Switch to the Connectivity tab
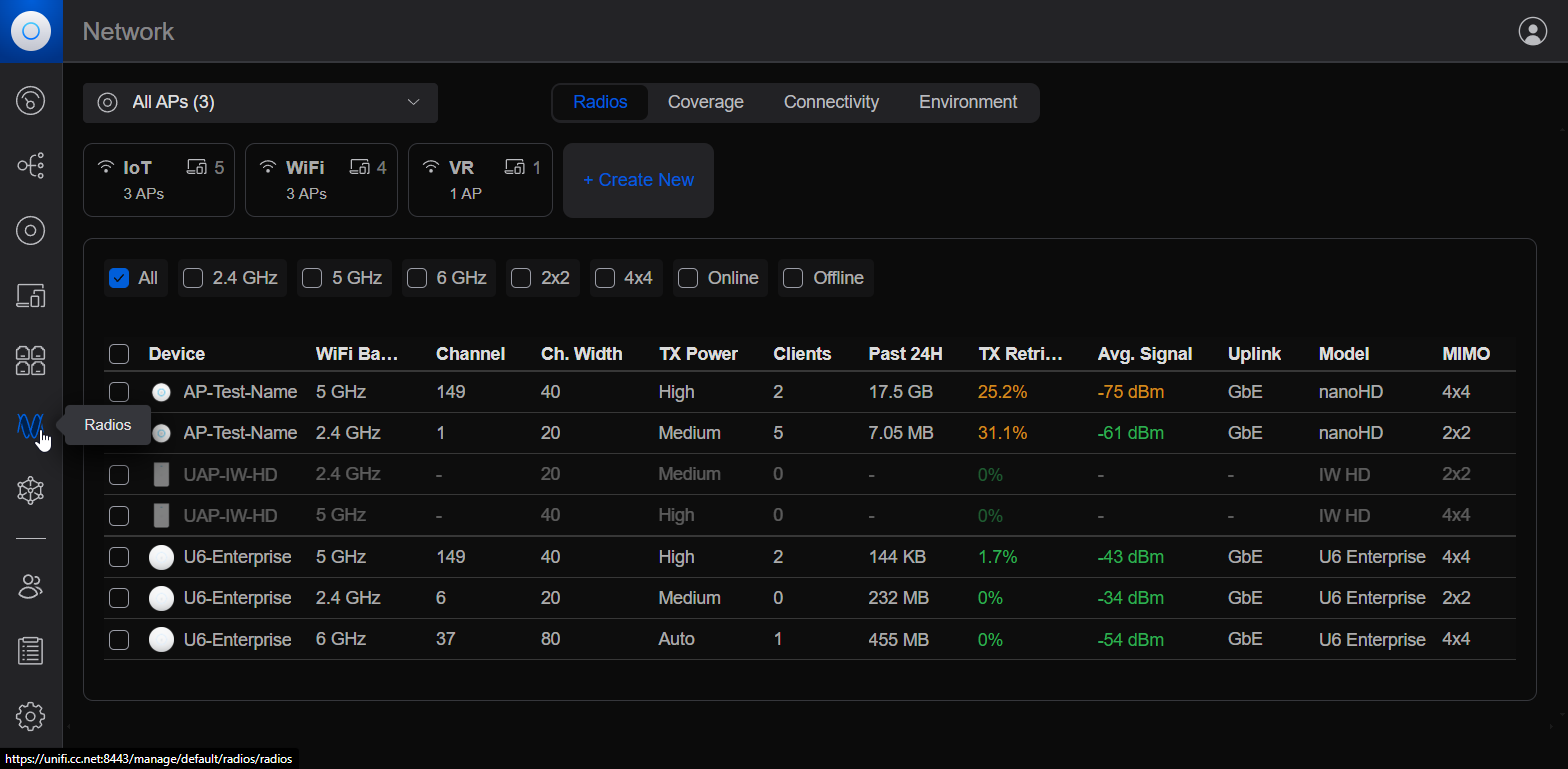The image size is (1568, 769). click(831, 102)
